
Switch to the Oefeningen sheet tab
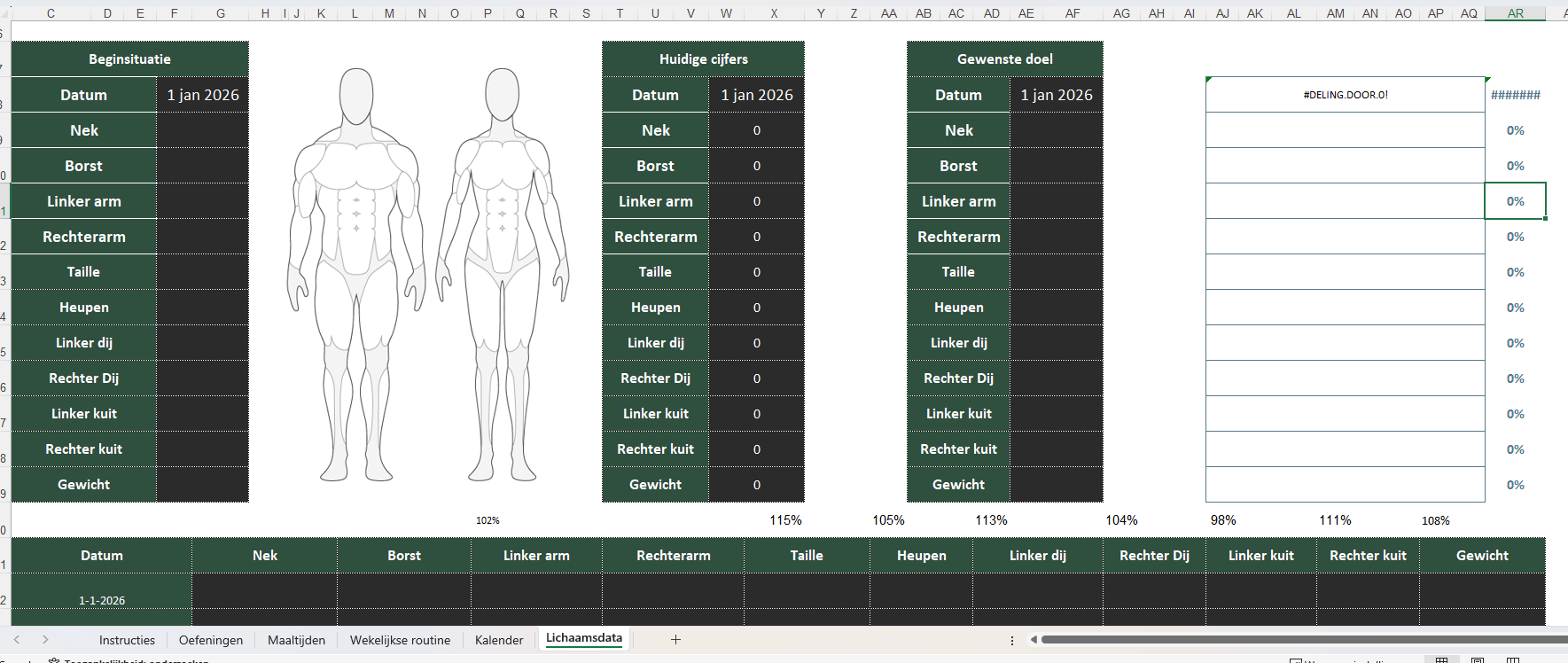point(211,640)
